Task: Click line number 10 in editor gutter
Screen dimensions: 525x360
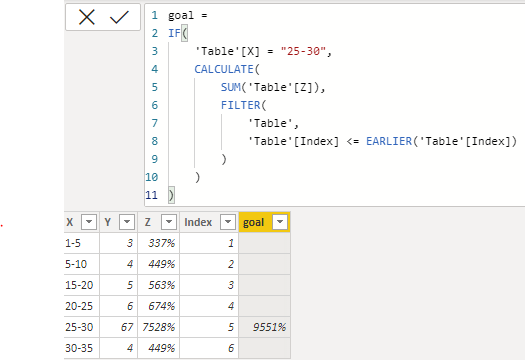Action: coord(152,177)
